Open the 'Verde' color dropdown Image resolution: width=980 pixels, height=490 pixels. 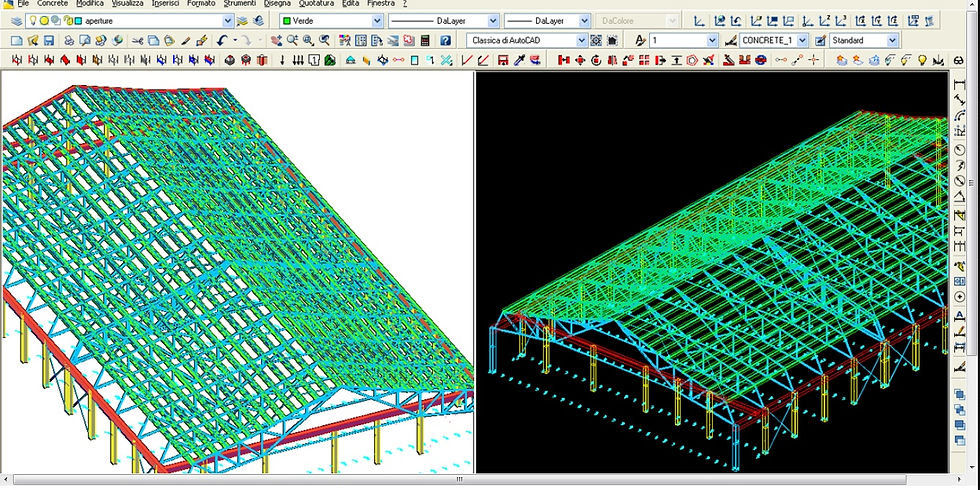[377, 20]
